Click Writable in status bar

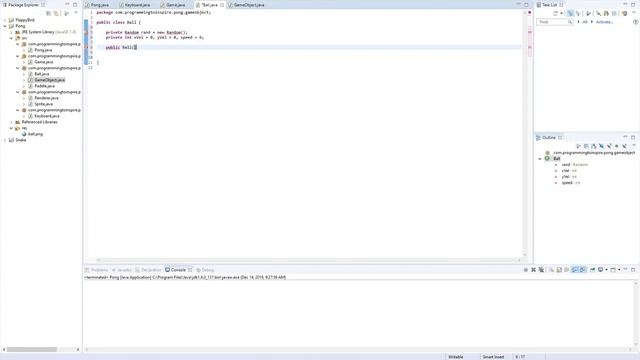456,357
